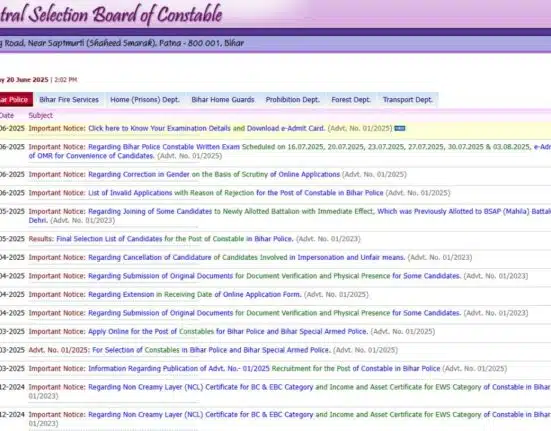This screenshot has height=431, width=551.
Task: Select the Transport Dept. tab
Action: coord(408,100)
